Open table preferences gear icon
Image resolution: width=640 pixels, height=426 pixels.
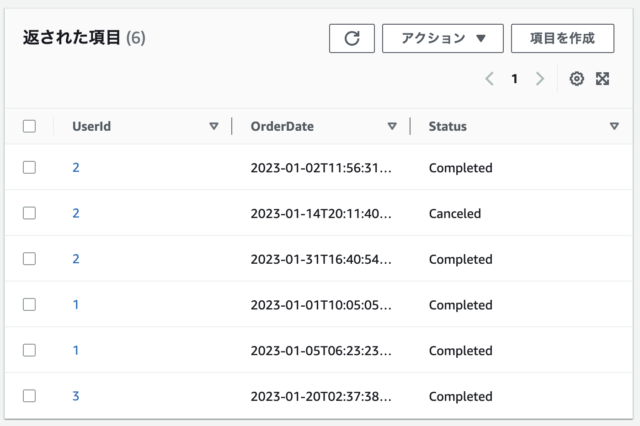pyautogui.click(x=576, y=78)
